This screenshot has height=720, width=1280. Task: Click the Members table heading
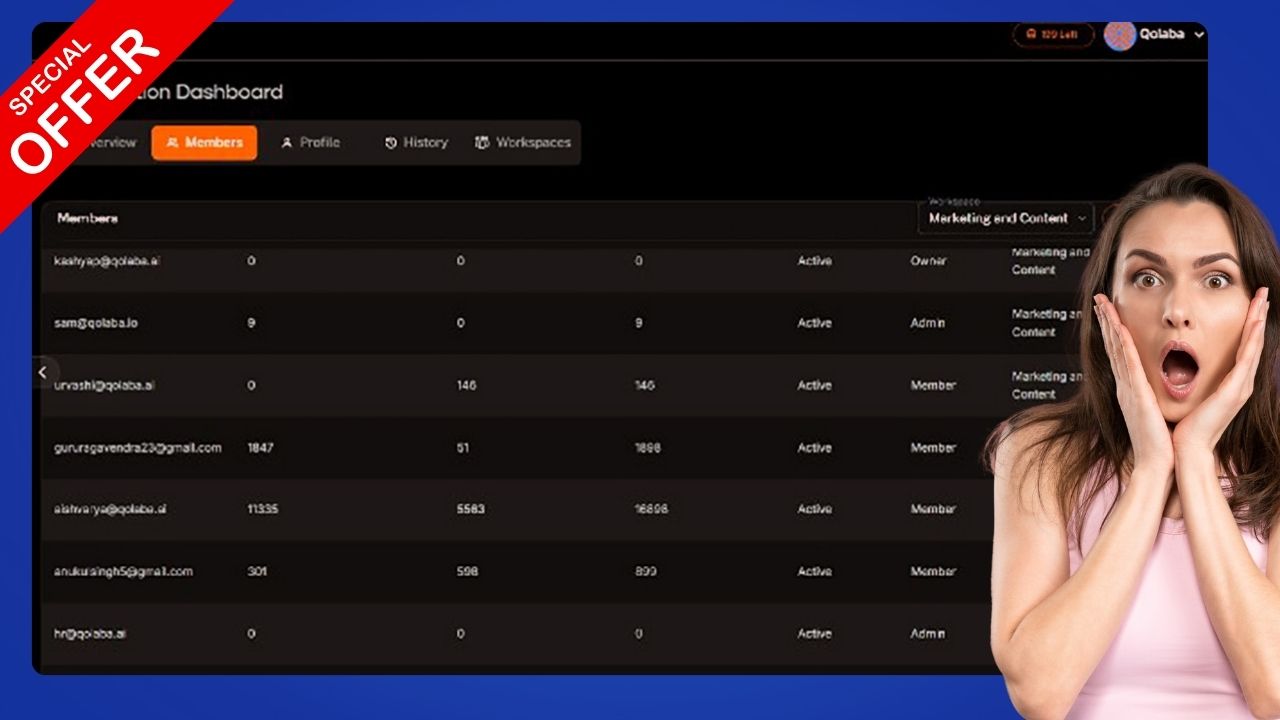coord(87,218)
